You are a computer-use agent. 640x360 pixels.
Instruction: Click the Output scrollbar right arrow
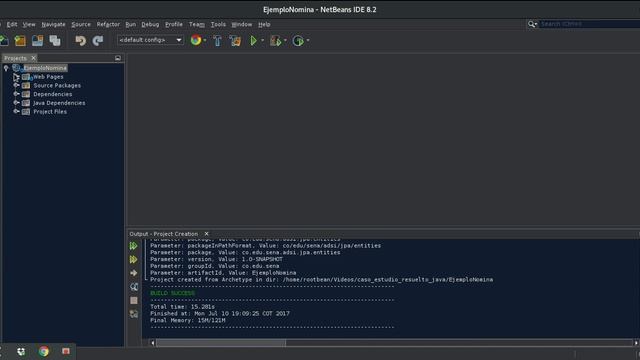coord(636,343)
